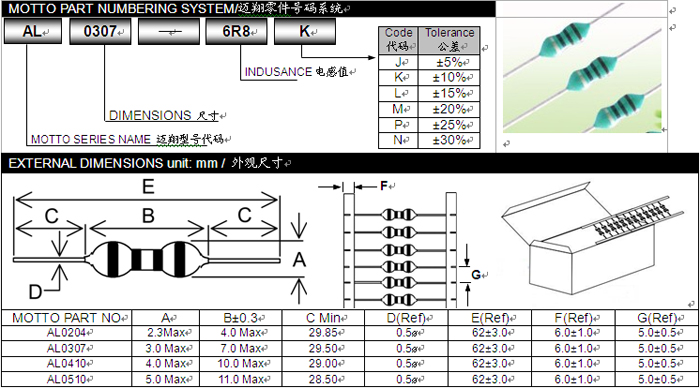Select the AL0204 part number cell
The image size is (700, 388).
coord(67,333)
